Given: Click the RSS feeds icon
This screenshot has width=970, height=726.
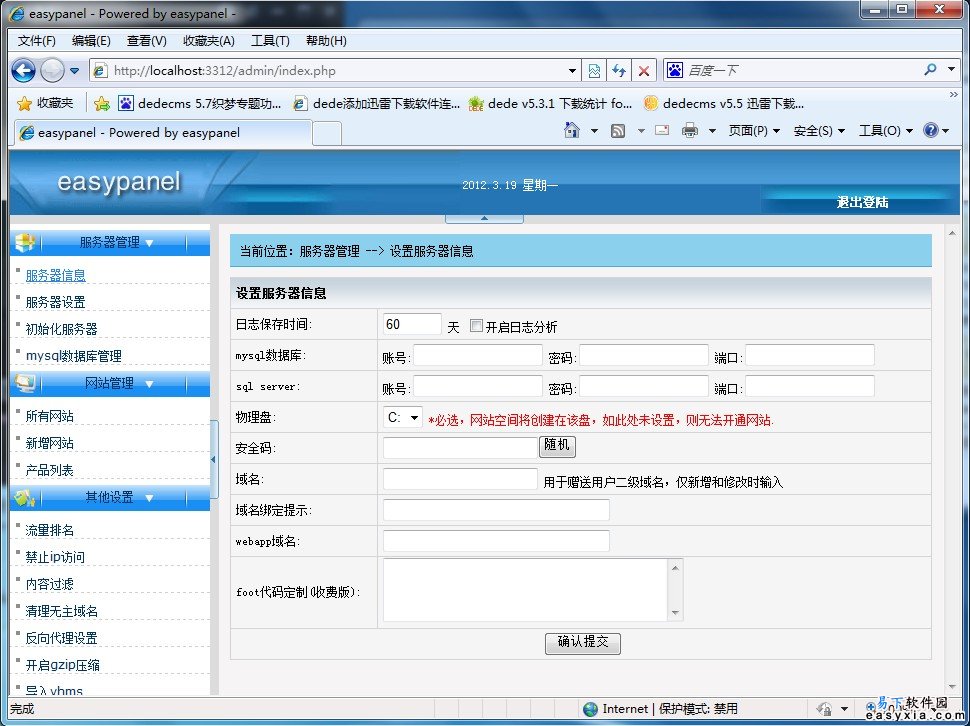Looking at the screenshot, I should (x=617, y=130).
